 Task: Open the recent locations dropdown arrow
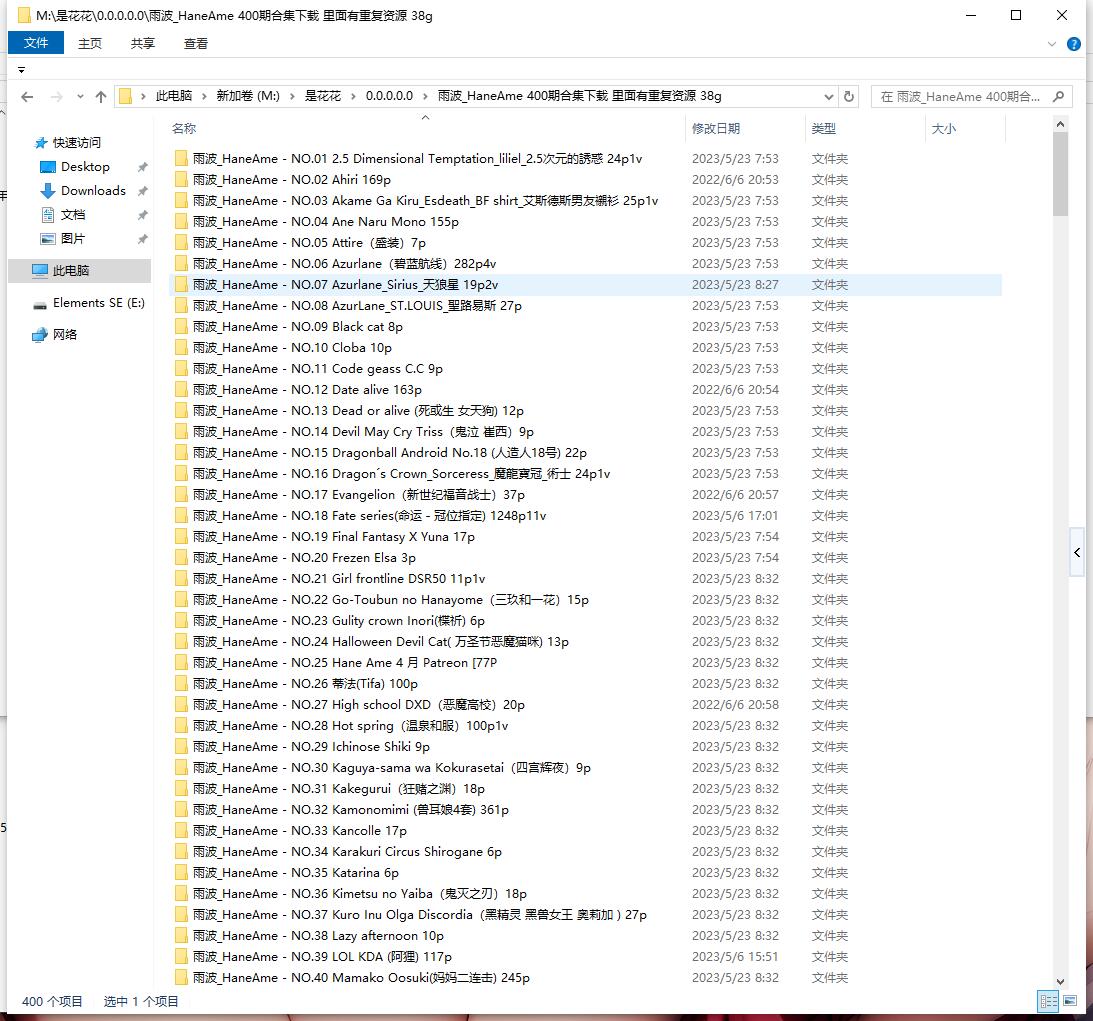click(80, 97)
